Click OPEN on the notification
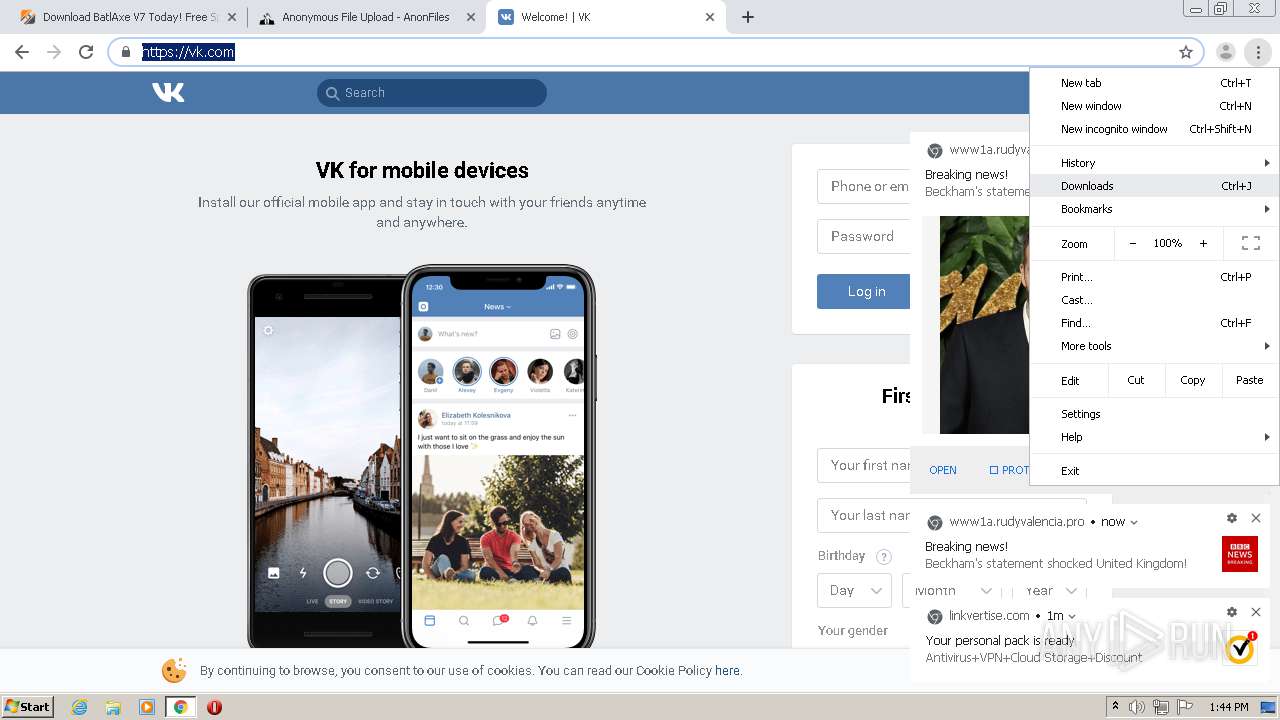Image resolution: width=1280 pixels, height=720 pixels. [943, 470]
